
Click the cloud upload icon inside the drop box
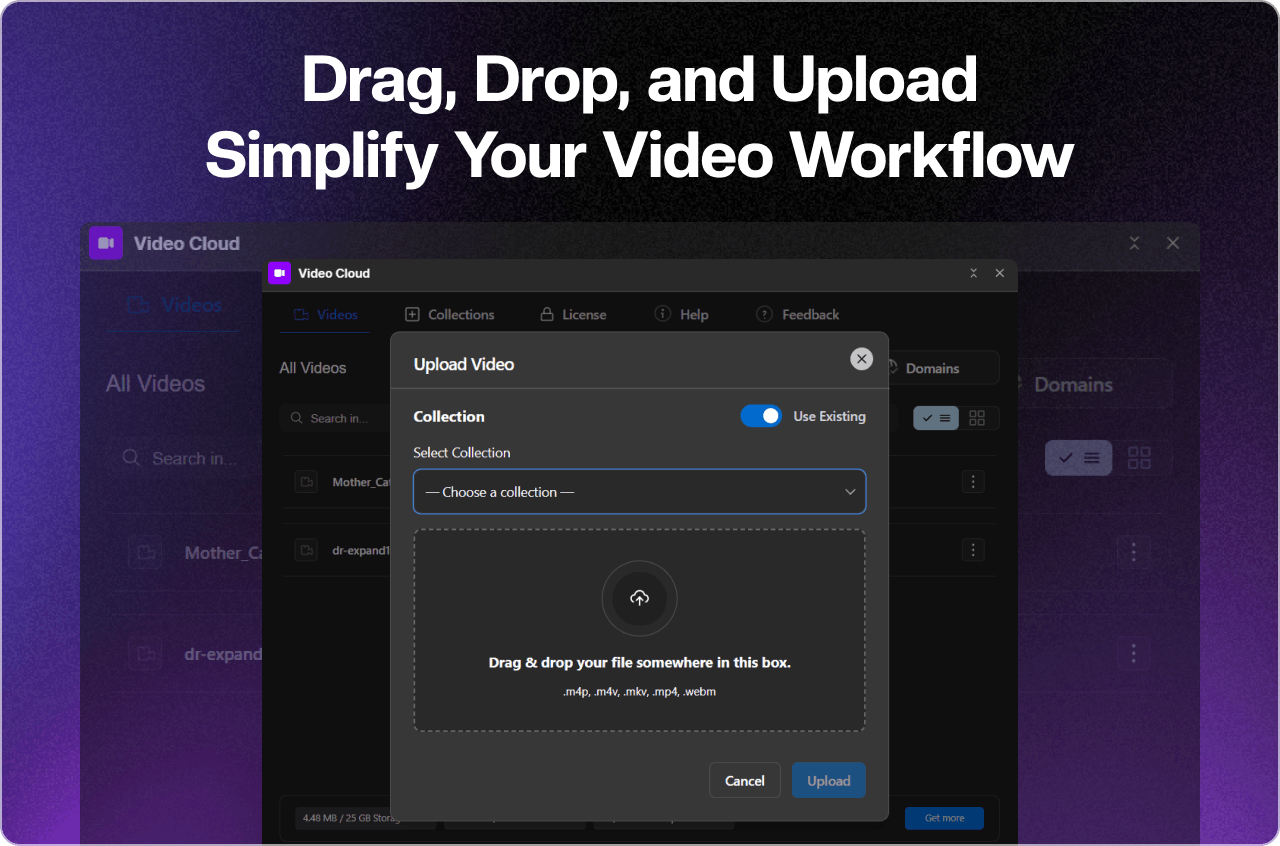pos(639,598)
